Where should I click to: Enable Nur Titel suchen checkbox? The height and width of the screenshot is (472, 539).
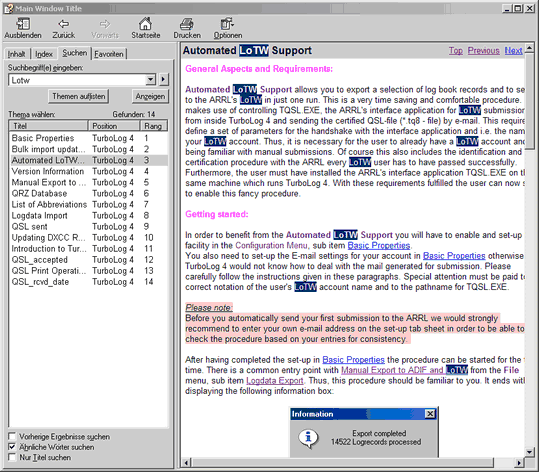pyautogui.click(x=12, y=457)
